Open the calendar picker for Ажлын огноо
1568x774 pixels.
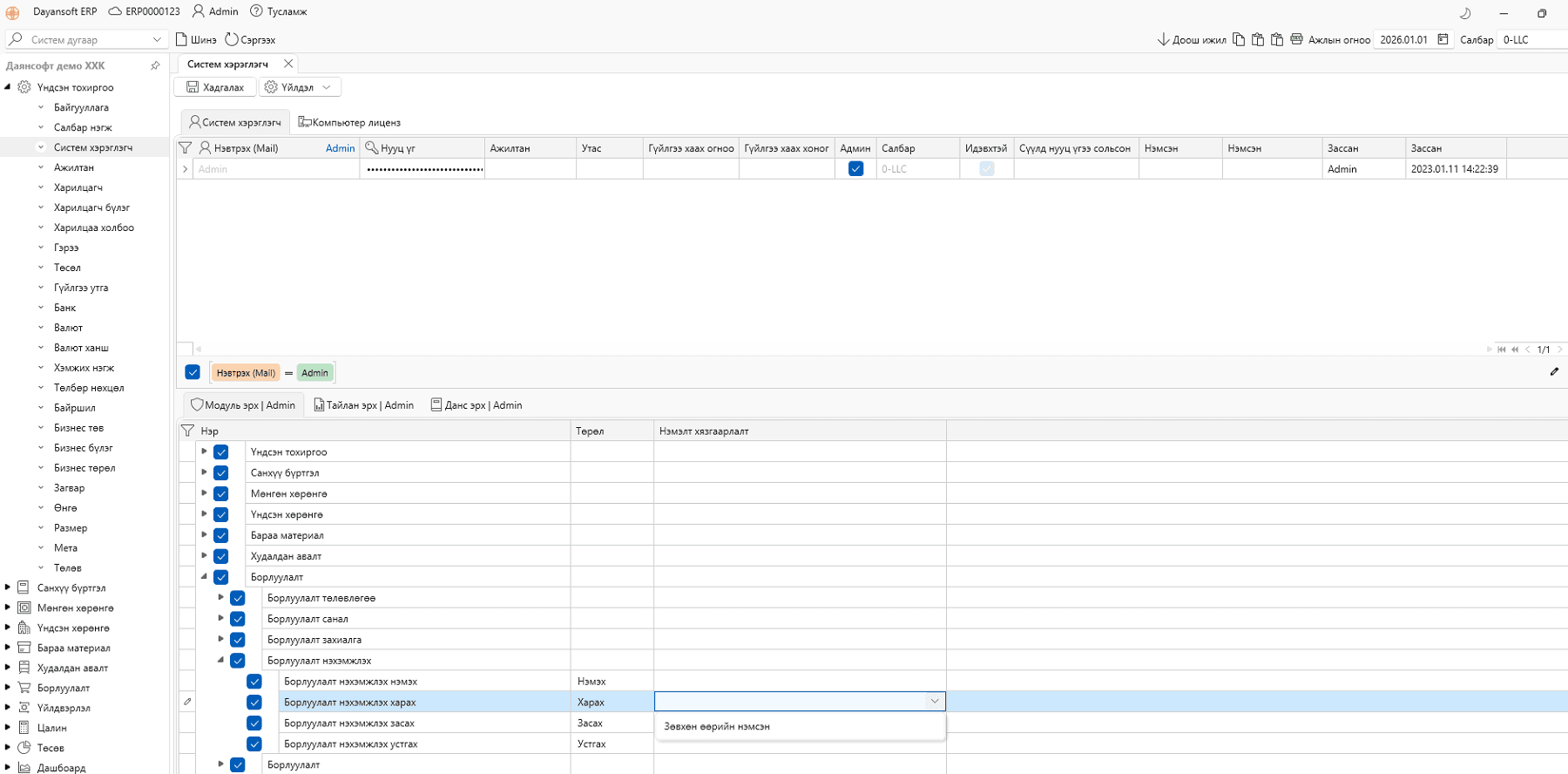(1443, 39)
